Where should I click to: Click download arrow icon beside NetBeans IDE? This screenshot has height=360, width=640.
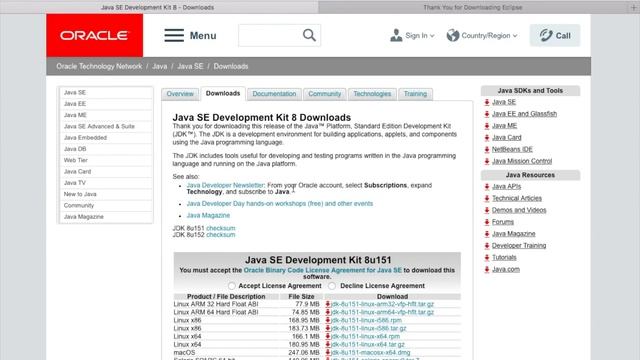pyautogui.click(x=487, y=150)
